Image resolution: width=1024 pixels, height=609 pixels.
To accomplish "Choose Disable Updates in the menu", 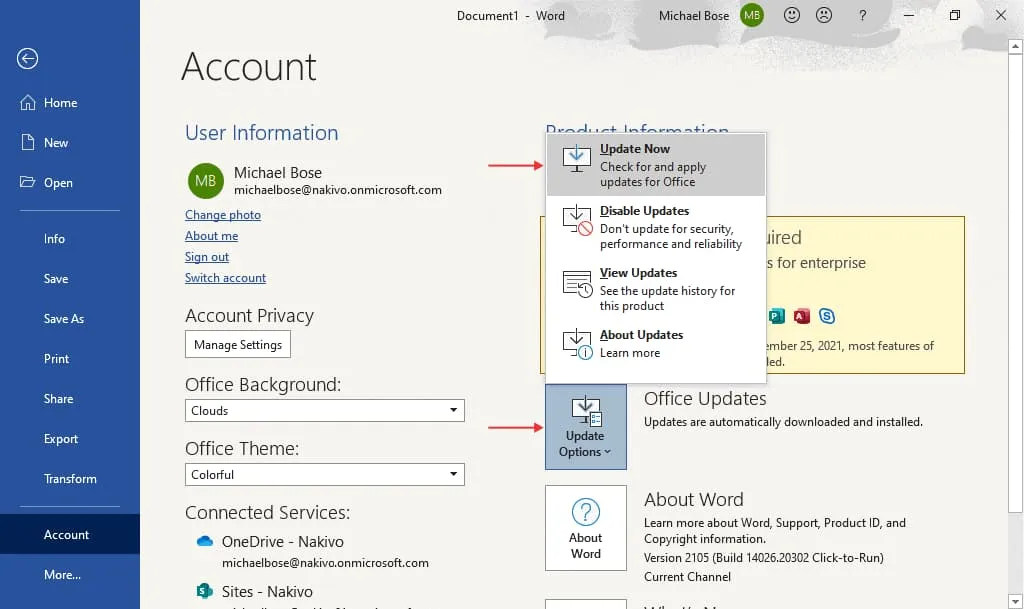I will [x=655, y=227].
